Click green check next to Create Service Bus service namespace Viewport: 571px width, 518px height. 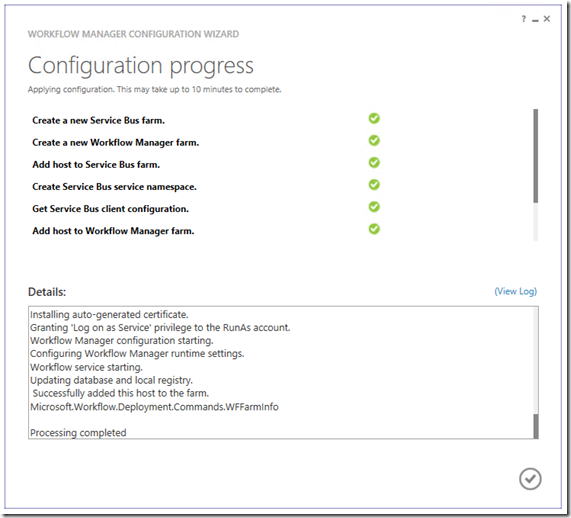click(374, 185)
